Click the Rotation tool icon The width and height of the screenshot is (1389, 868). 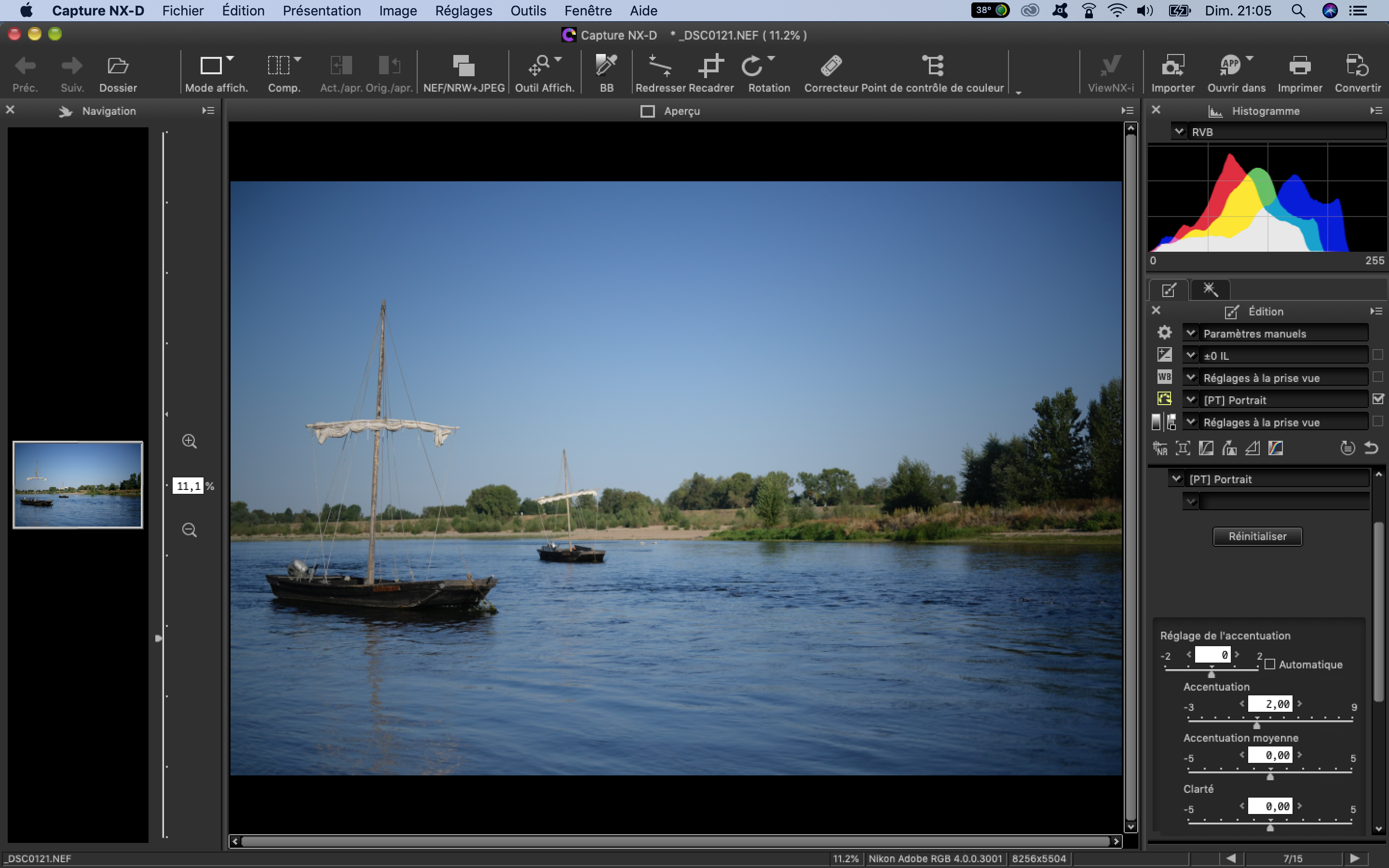pyautogui.click(x=752, y=66)
